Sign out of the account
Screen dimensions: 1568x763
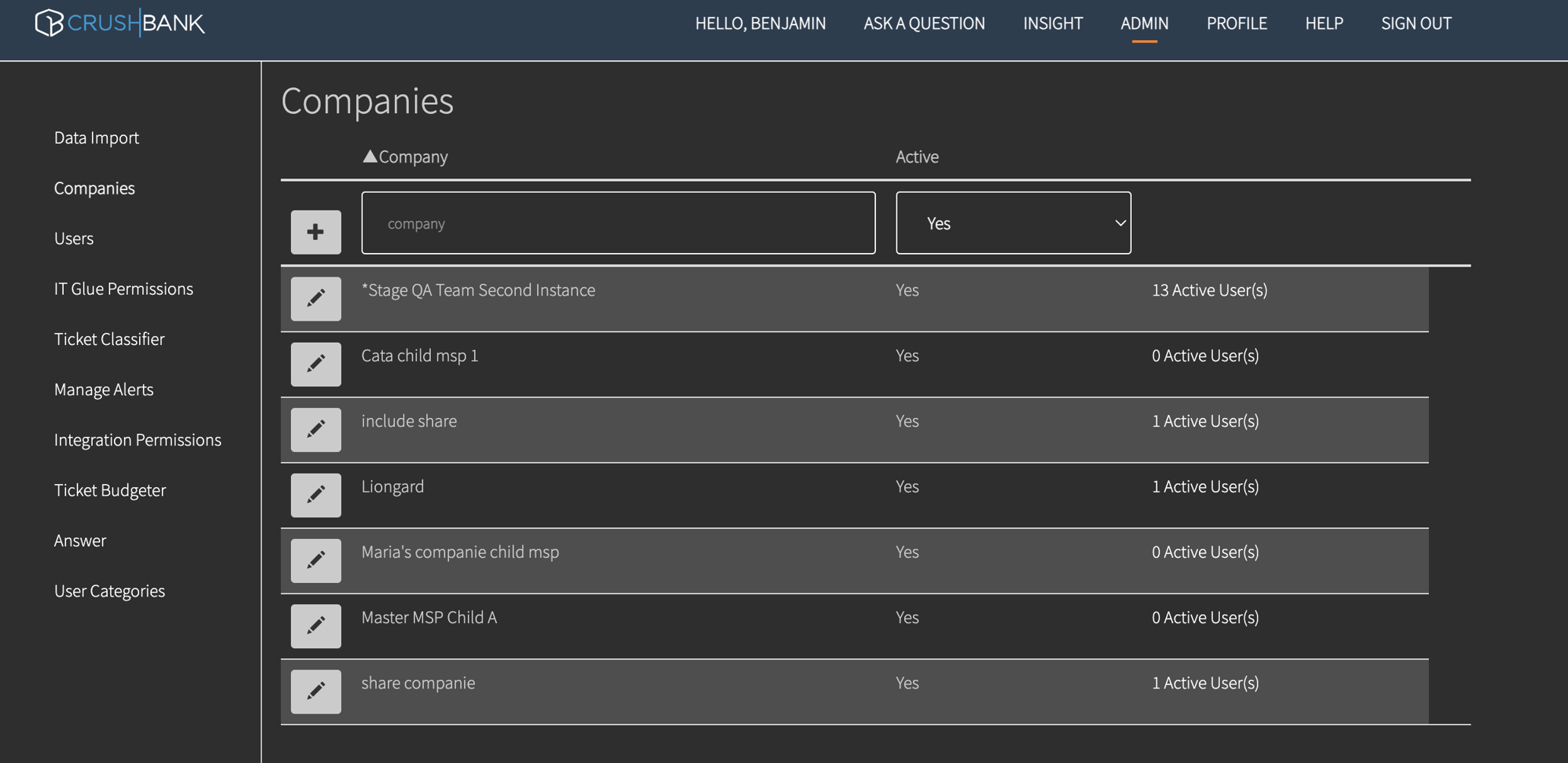click(1415, 24)
